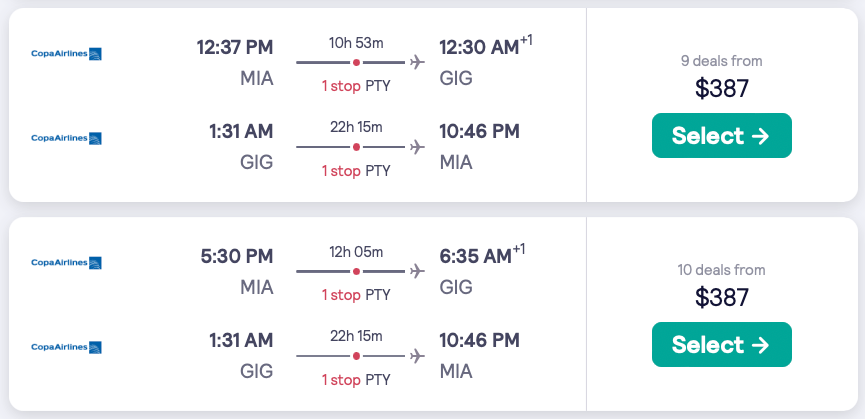The width and height of the screenshot is (865, 419).
Task: Click the $387 price in first card
Action: click(721, 88)
